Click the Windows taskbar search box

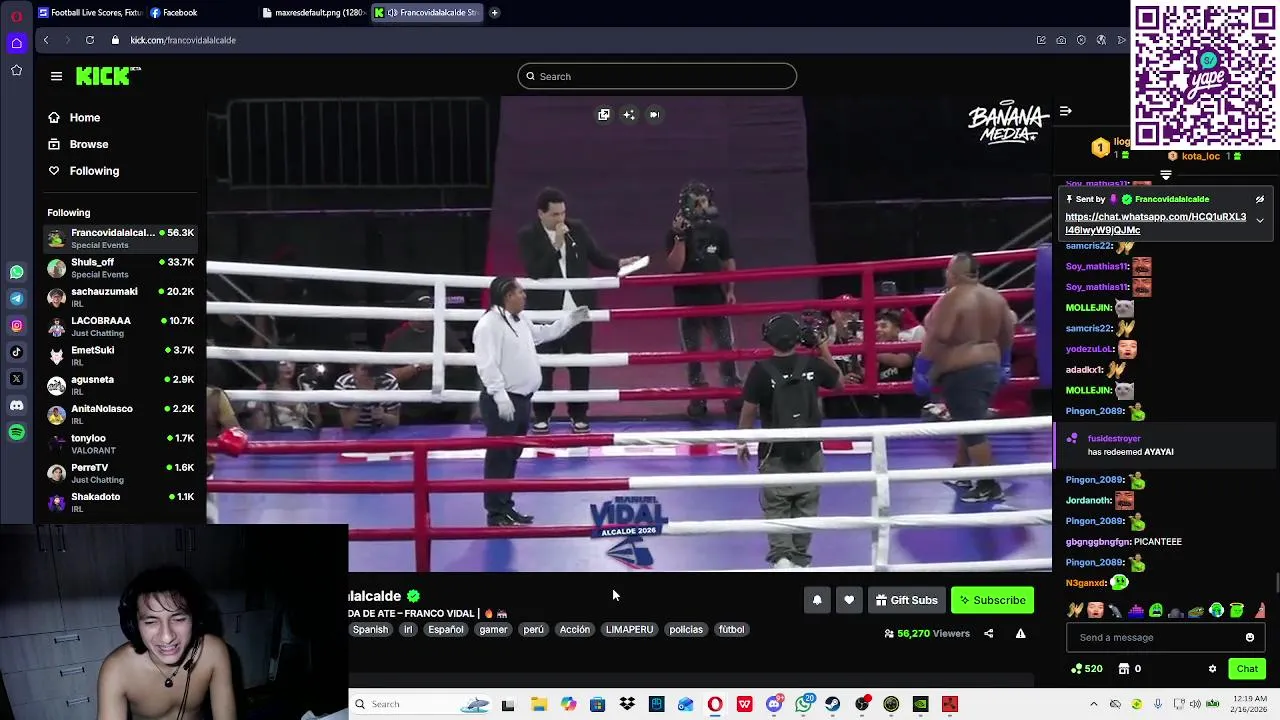(420, 704)
